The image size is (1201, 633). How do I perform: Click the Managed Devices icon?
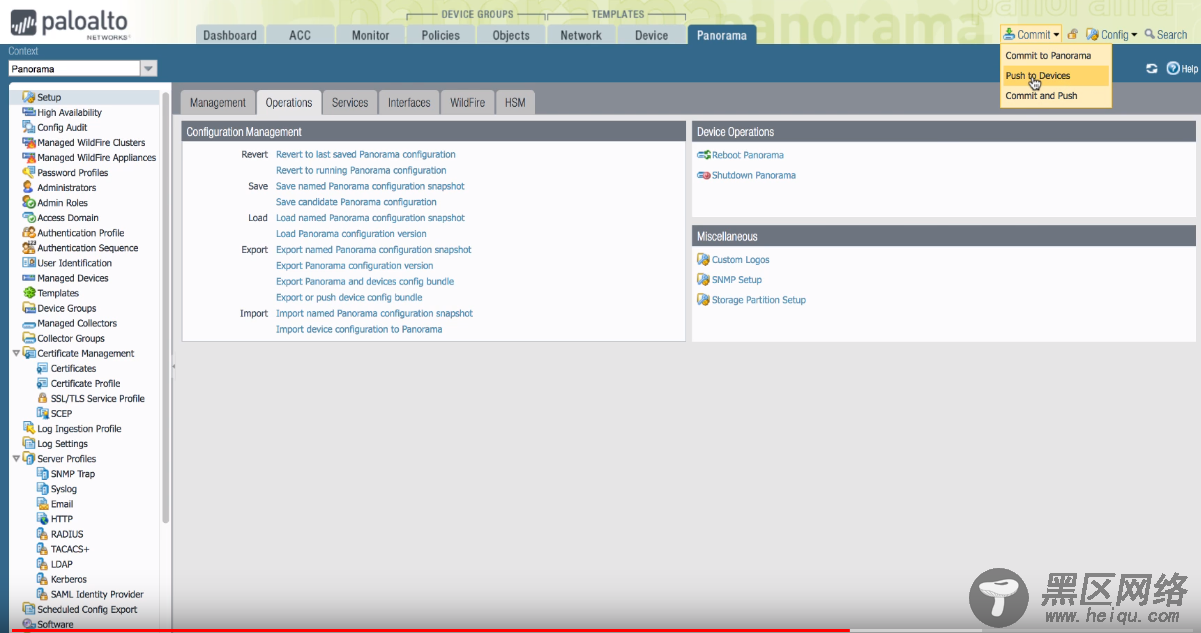coord(29,278)
